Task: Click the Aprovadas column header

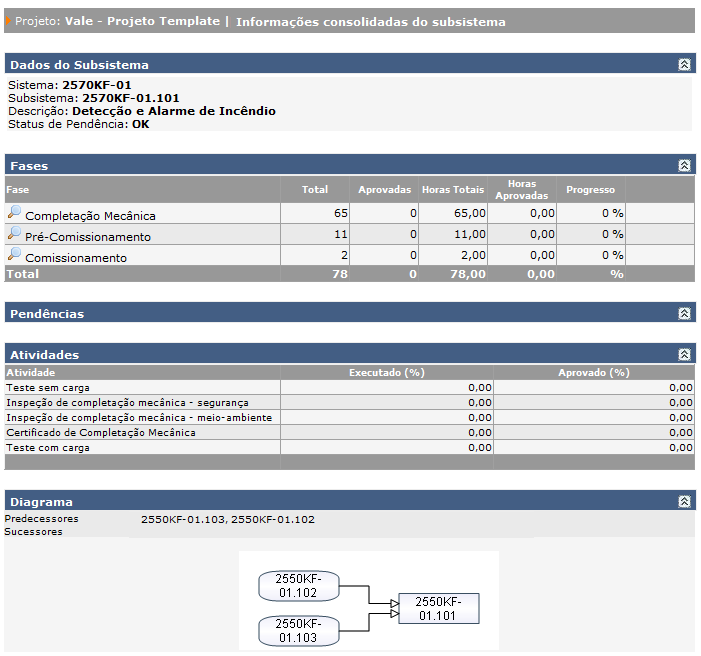Action: pos(384,190)
